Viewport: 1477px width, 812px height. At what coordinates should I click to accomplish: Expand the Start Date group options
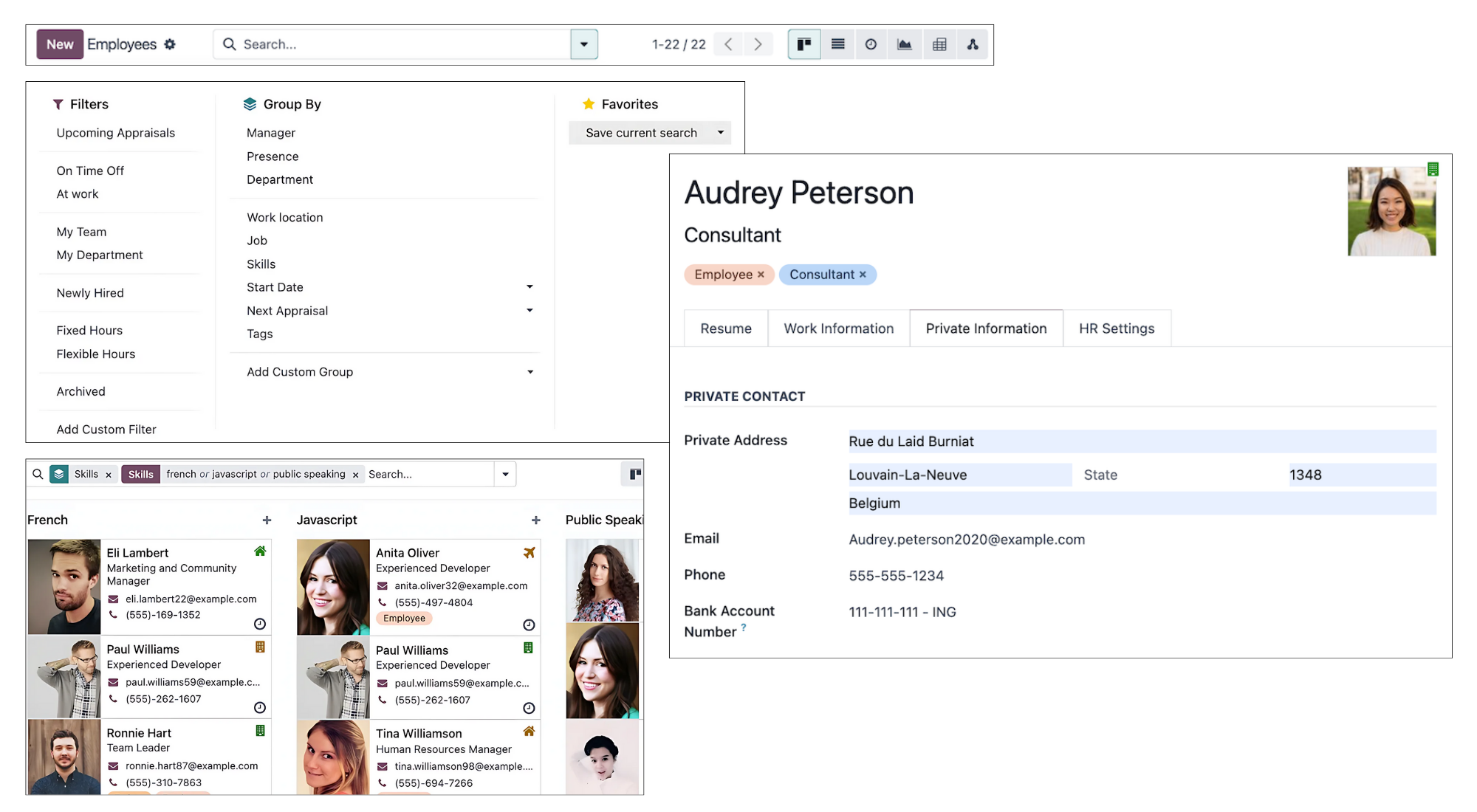pyautogui.click(x=530, y=287)
